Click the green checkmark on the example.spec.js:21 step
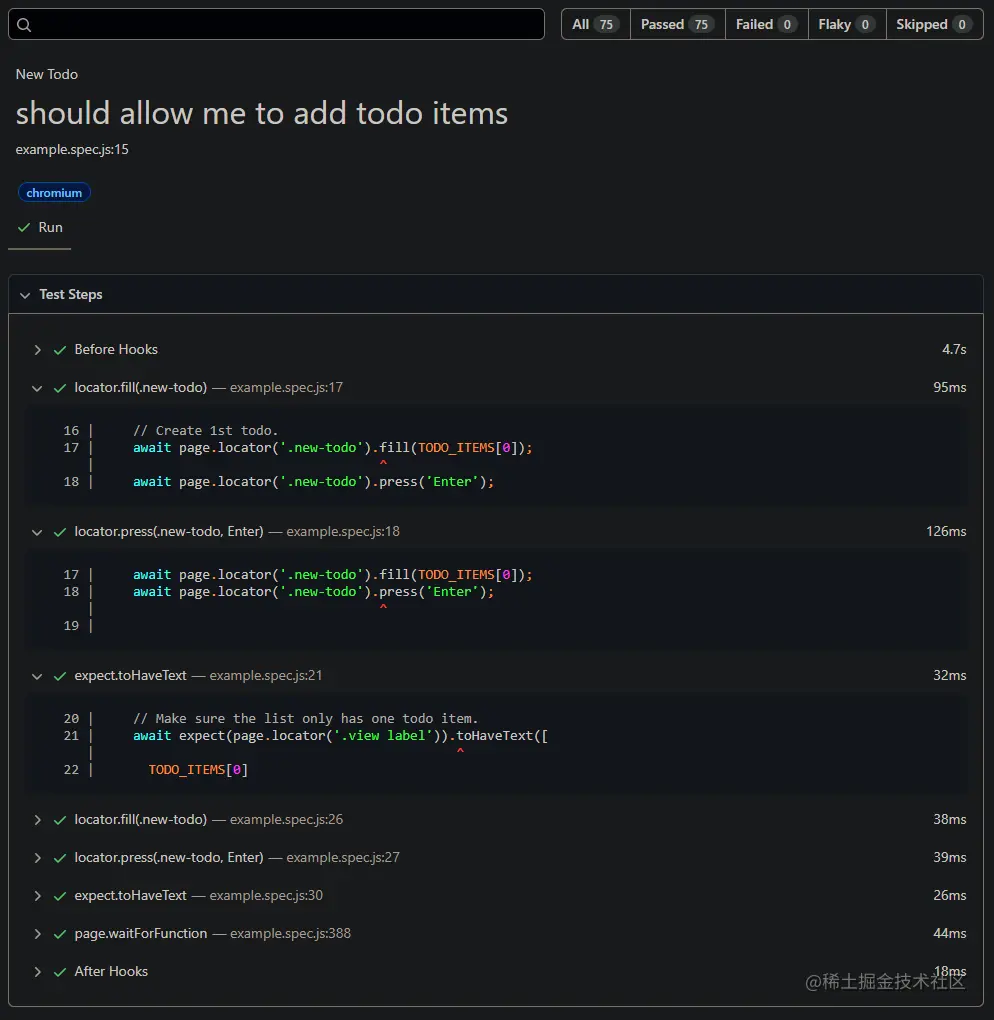 click(x=60, y=676)
